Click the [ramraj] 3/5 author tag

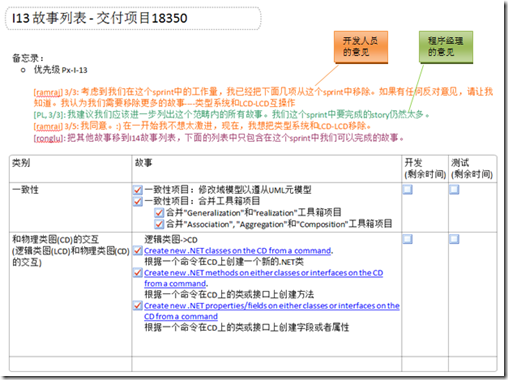click(x=48, y=126)
